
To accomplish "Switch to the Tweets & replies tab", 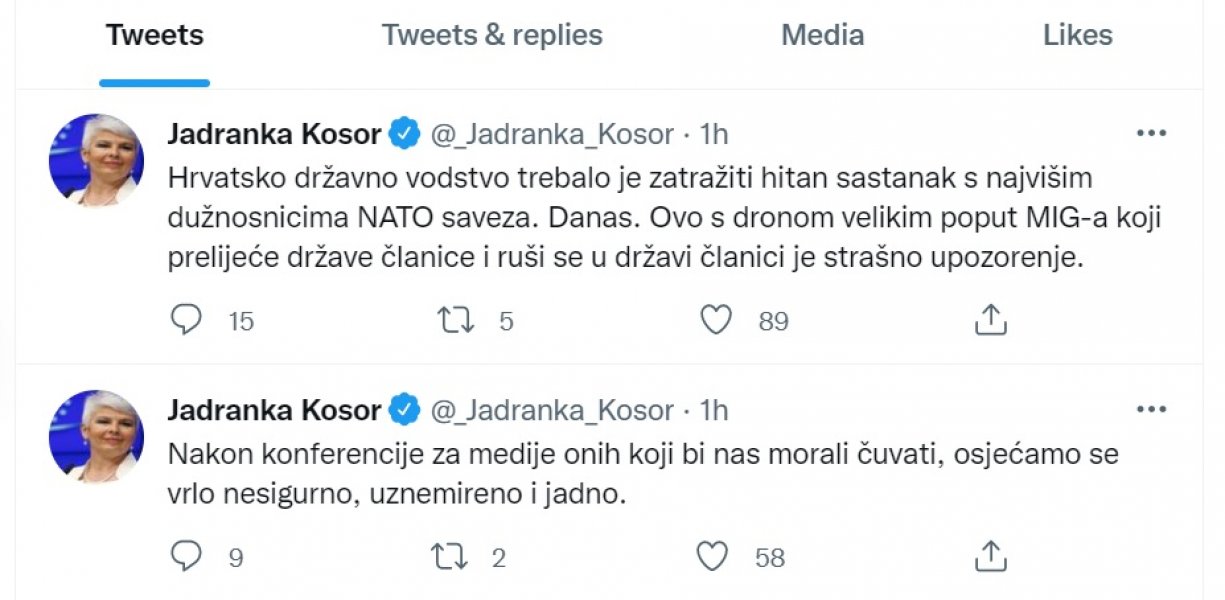I will coord(493,35).
